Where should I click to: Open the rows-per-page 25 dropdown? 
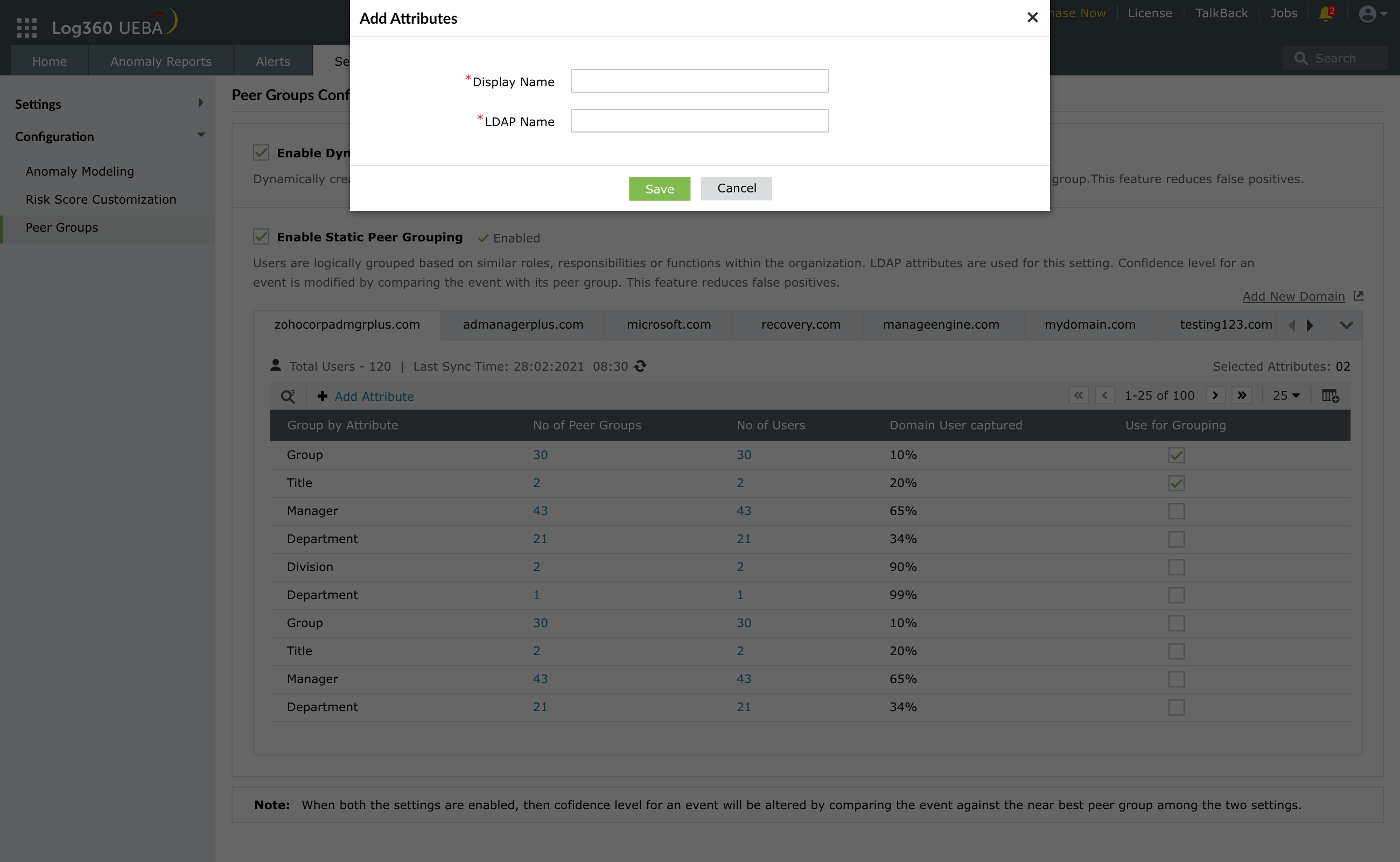click(1286, 395)
